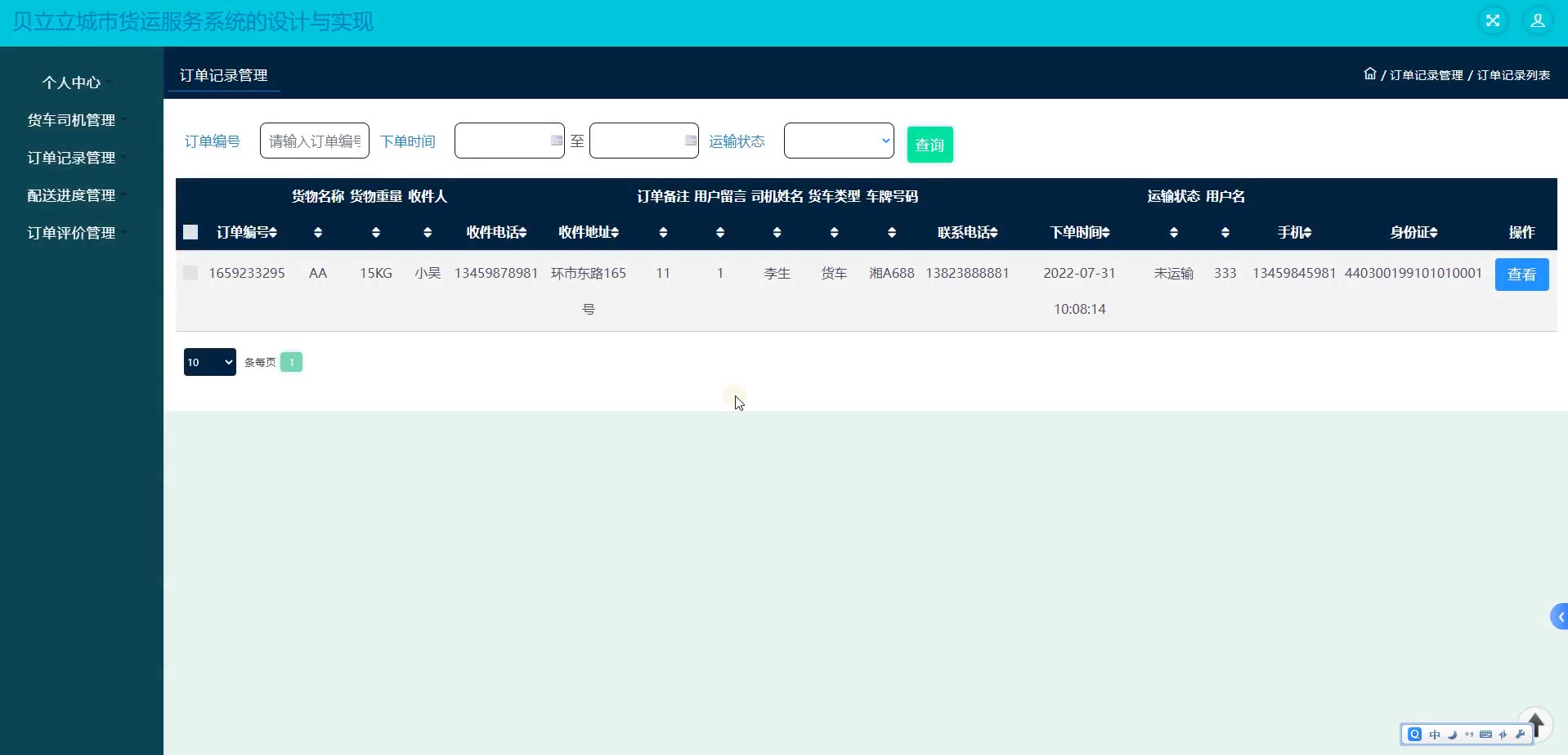This screenshot has height=755, width=1568.
Task: Click the 订单记录管理 breadcrumb link
Action: (1427, 75)
